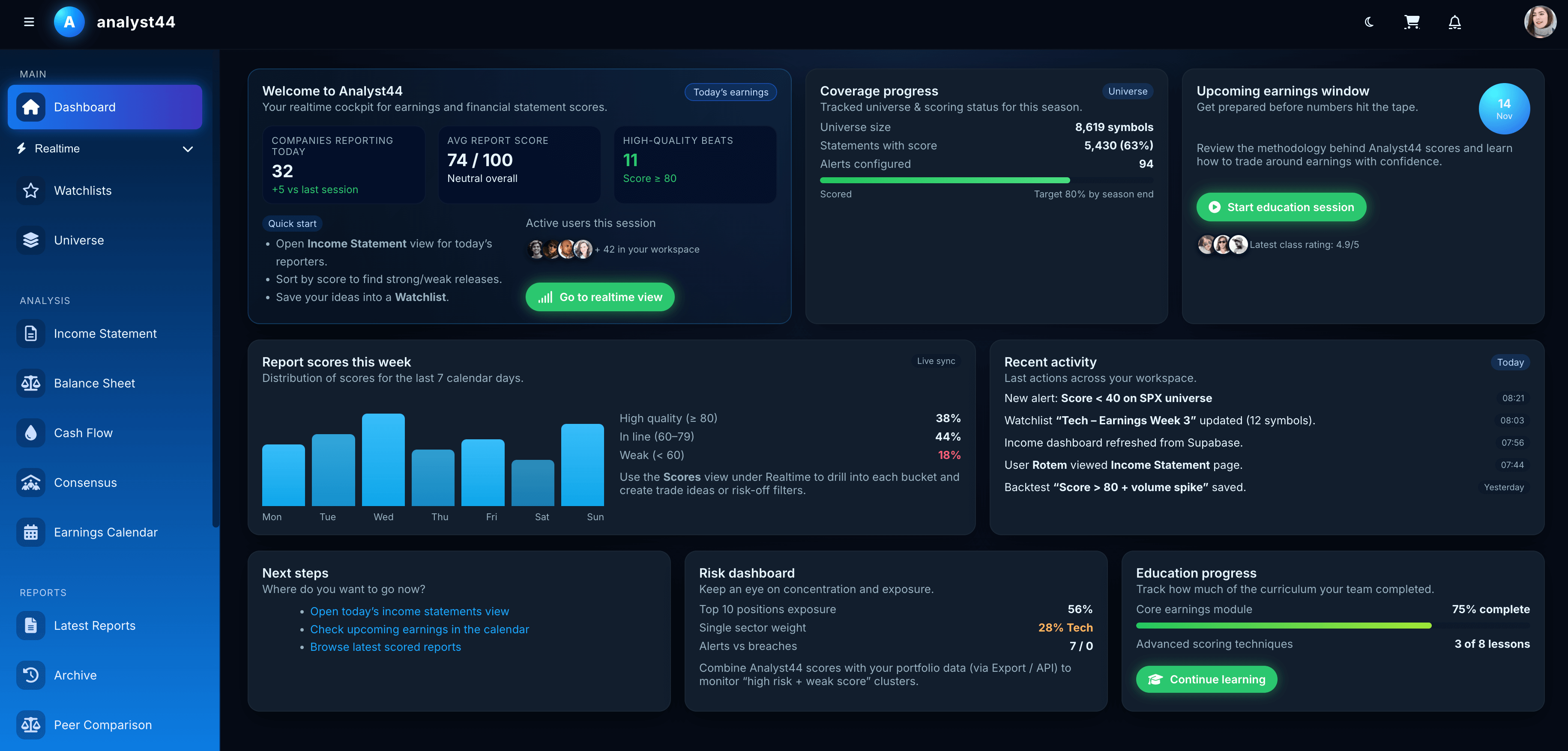Viewport: 1568px width, 751px height.
Task: Select the Balance Sheet scale icon
Action: [x=30, y=383]
